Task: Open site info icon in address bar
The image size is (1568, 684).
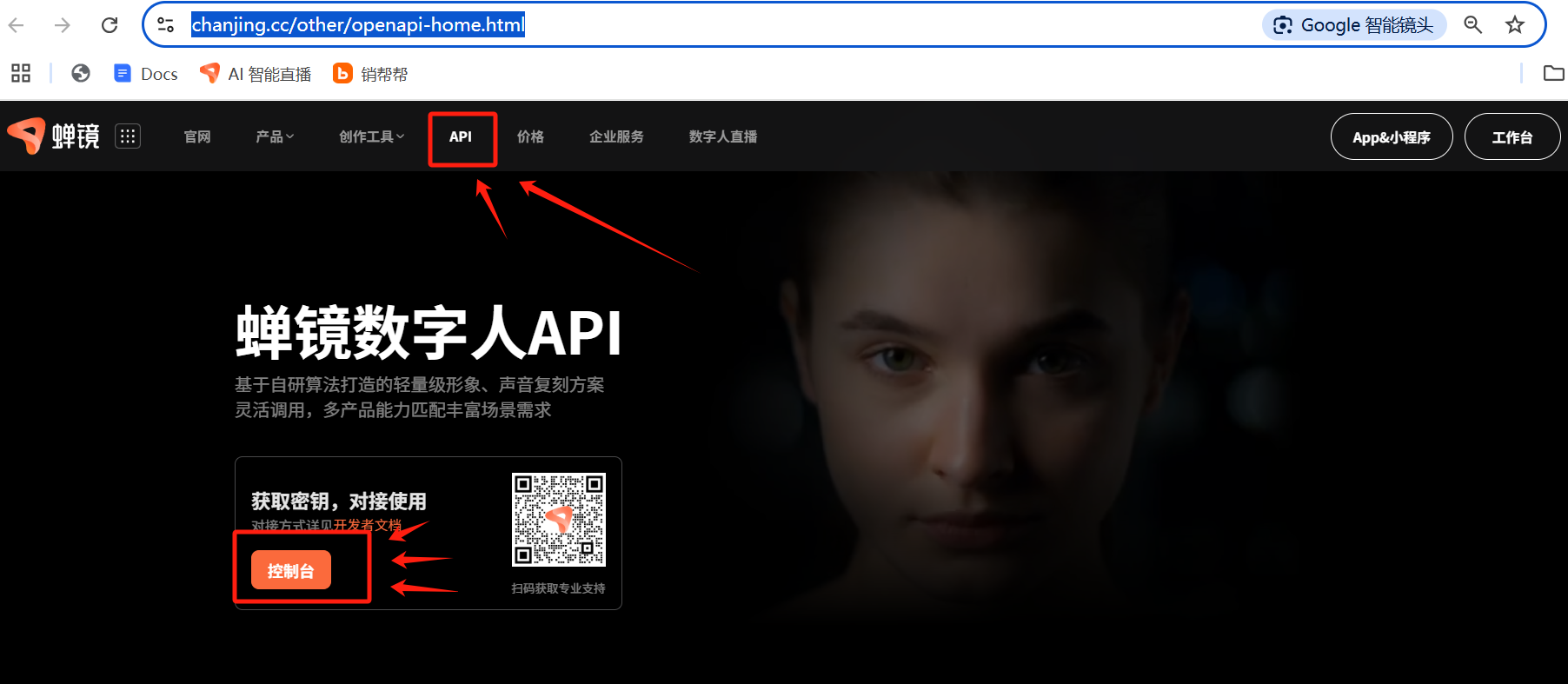Action: (165, 25)
